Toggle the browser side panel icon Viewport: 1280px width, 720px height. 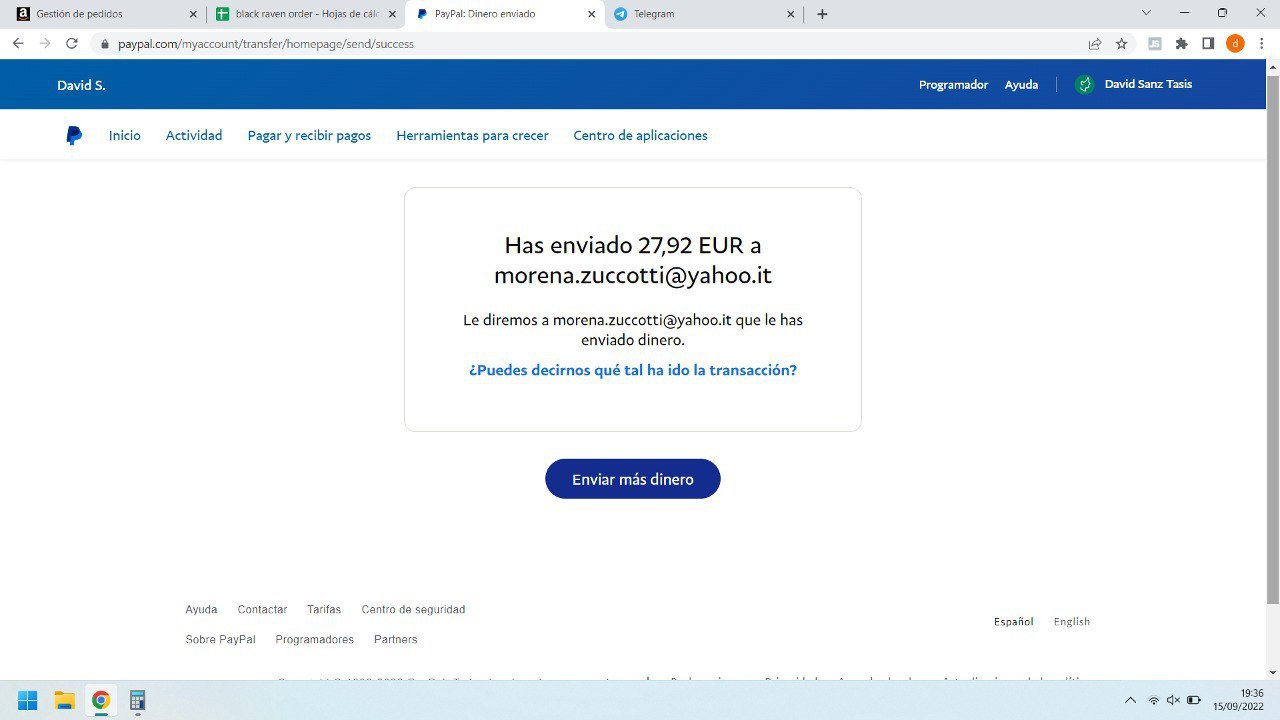(x=1208, y=44)
